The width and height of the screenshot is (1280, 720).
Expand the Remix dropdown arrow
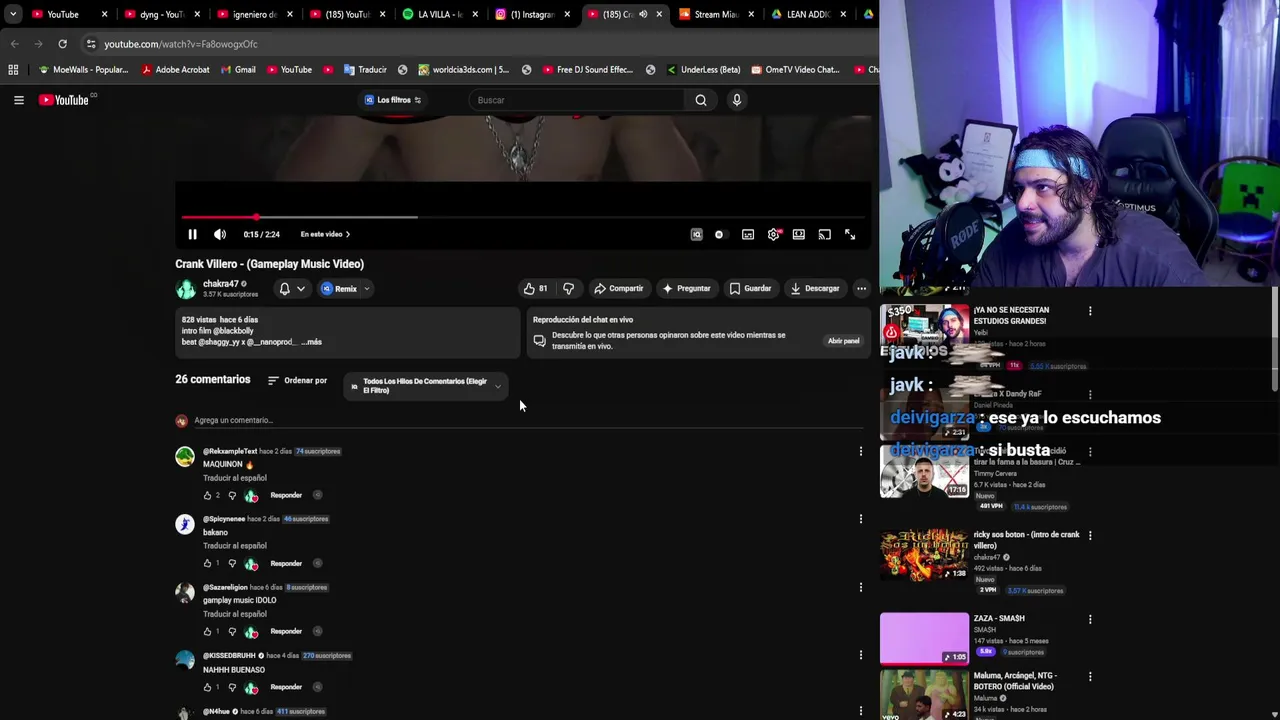tap(367, 288)
